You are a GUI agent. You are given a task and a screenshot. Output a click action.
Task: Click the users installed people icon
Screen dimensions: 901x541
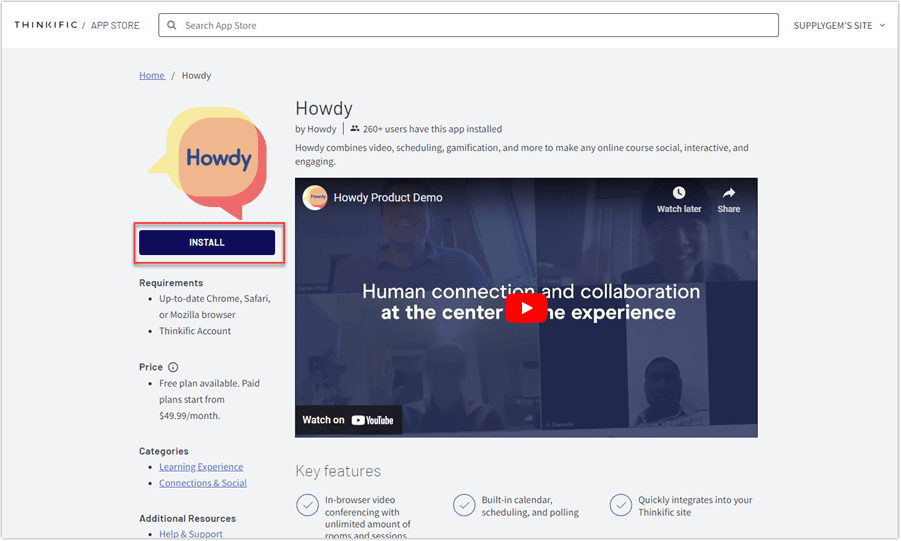(x=355, y=129)
